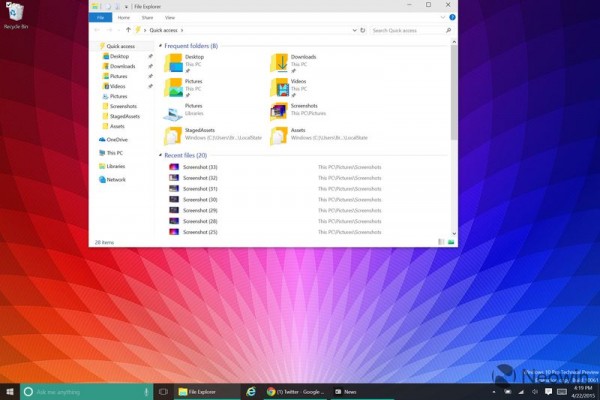Open the Downloads folder in Frequent folders
This screenshot has height=400, width=600.
281,63
